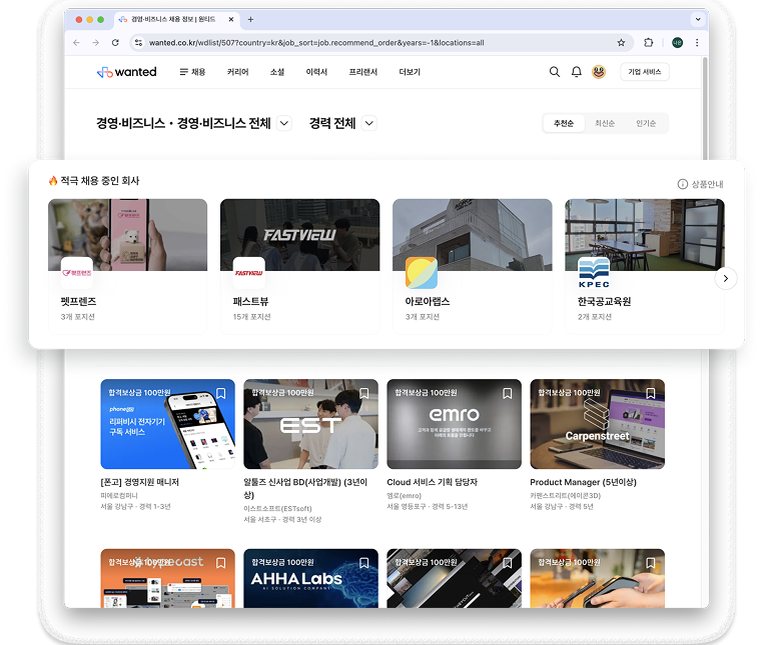Click 한국공교육원 company name

(604, 301)
